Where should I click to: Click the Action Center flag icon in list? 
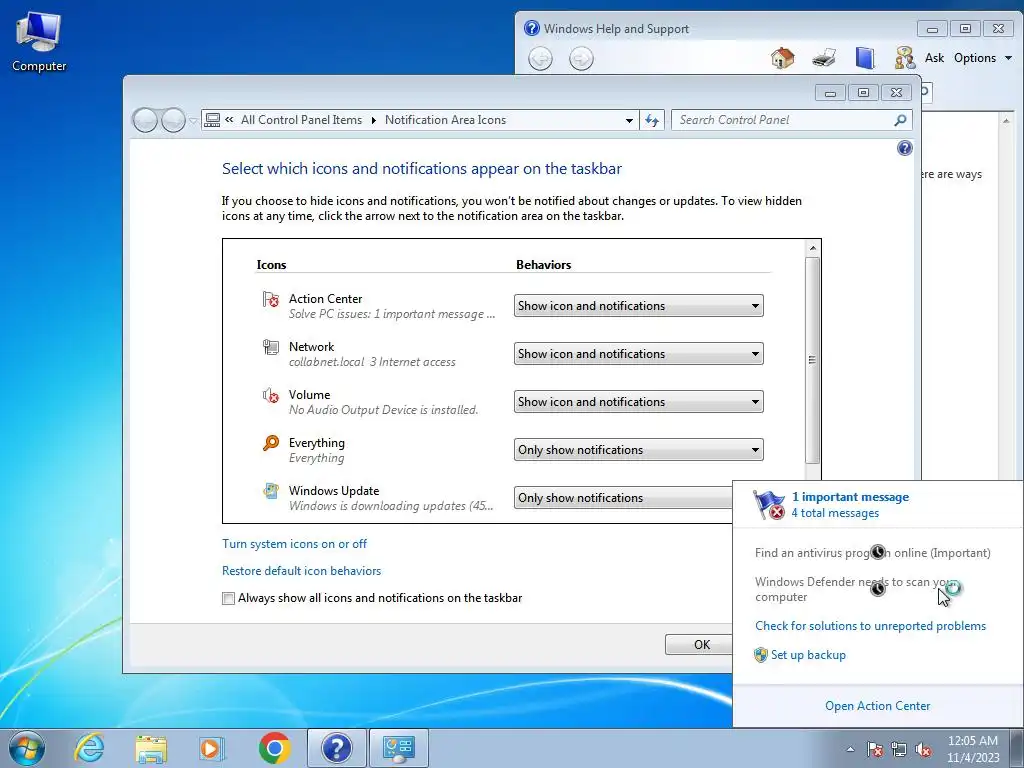[270, 299]
